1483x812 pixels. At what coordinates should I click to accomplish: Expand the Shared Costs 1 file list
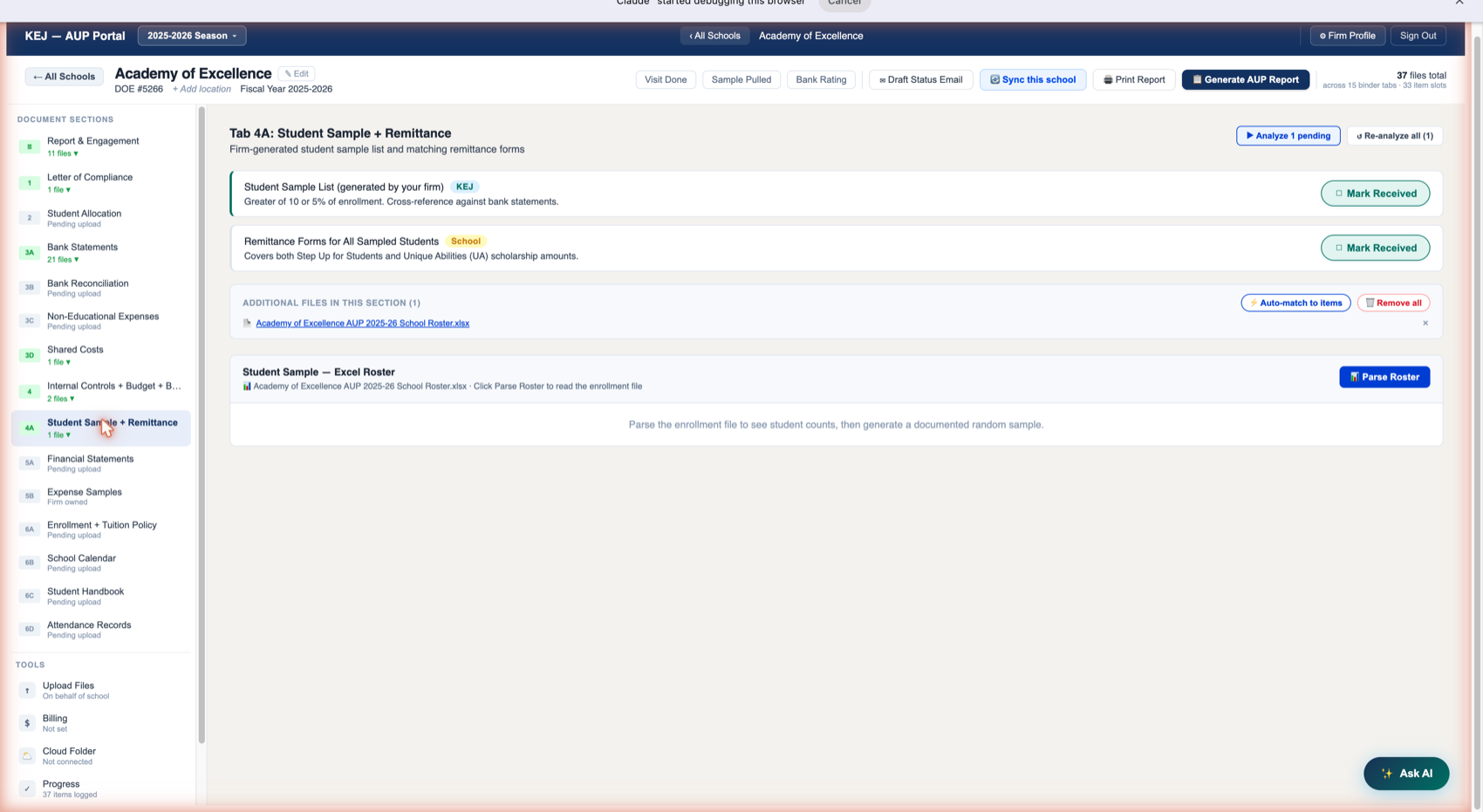click(x=58, y=363)
